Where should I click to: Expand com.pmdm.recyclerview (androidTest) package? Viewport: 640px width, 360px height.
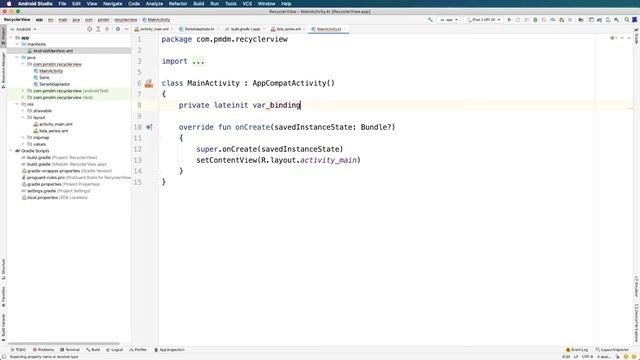click(x=23, y=91)
